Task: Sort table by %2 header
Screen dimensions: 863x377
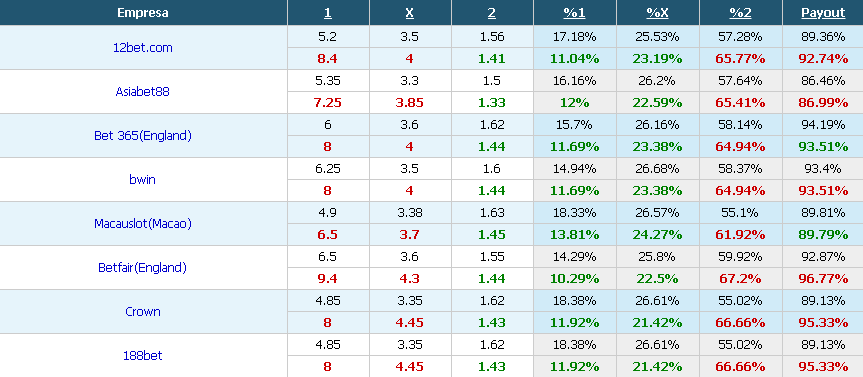Action: 740,13
